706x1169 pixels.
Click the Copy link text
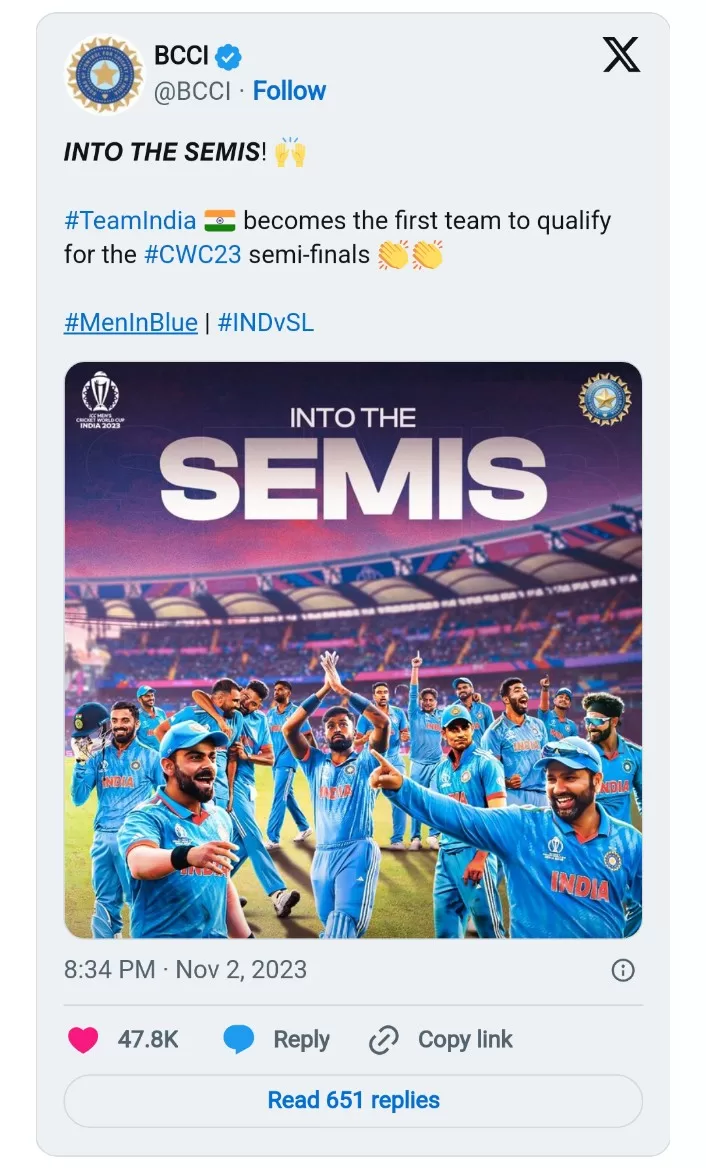tap(465, 1040)
